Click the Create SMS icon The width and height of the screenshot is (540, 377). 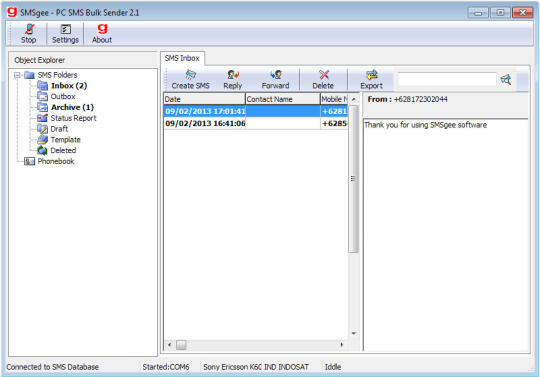pyautogui.click(x=190, y=75)
